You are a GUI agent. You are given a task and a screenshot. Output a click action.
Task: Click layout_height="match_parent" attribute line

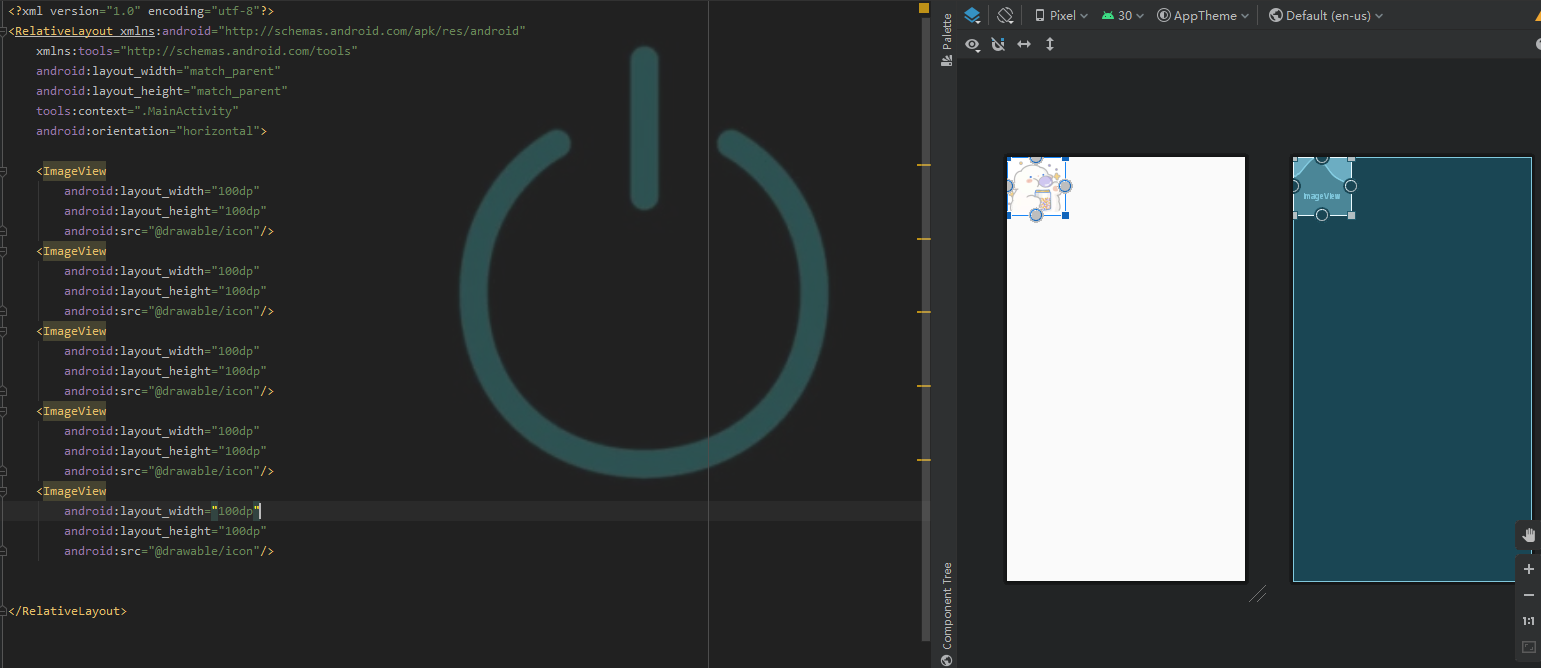point(162,91)
